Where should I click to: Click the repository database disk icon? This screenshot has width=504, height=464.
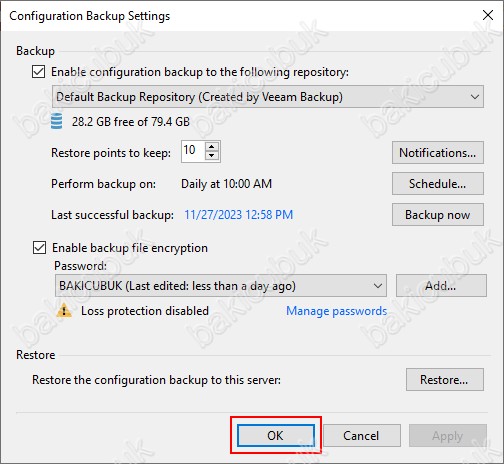pyautogui.click(x=56, y=121)
